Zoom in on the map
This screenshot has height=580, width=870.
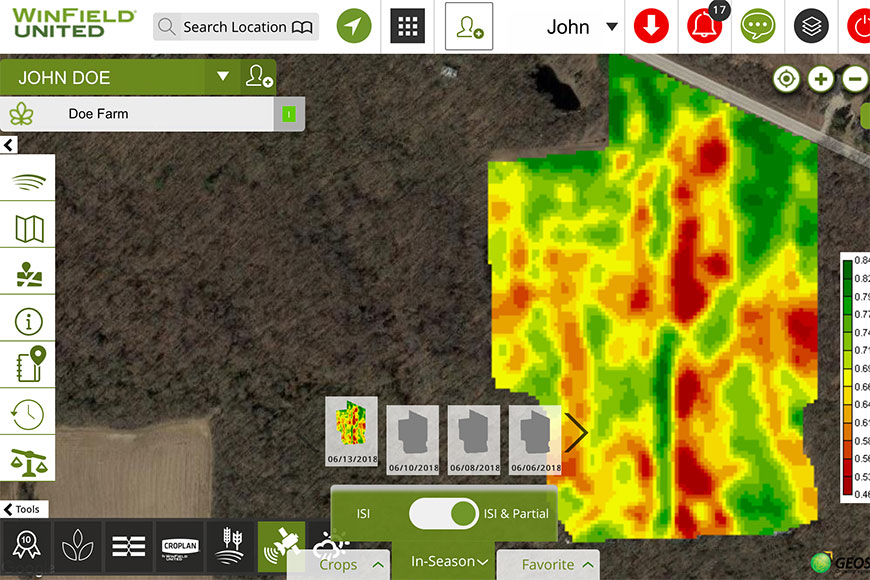[x=820, y=79]
